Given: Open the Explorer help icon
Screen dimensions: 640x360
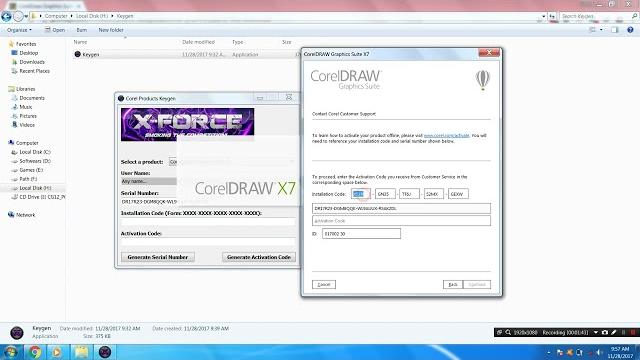Looking at the screenshot, I should [630, 30].
